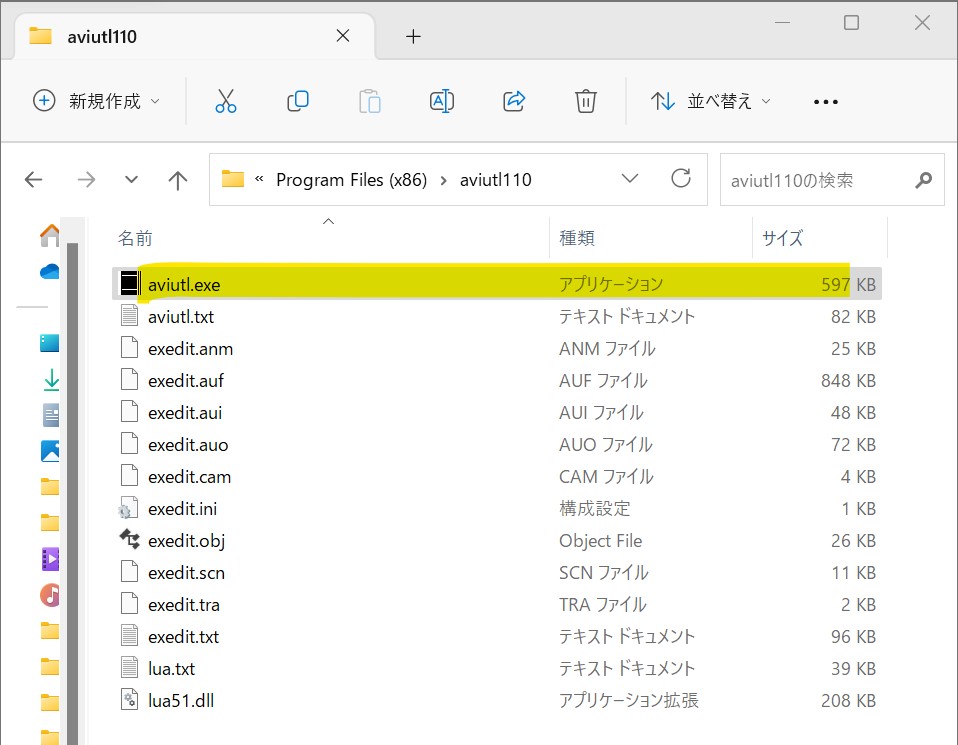The width and height of the screenshot is (958, 745).
Task: Click the Cut scissors icon
Action: pyautogui.click(x=225, y=101)
